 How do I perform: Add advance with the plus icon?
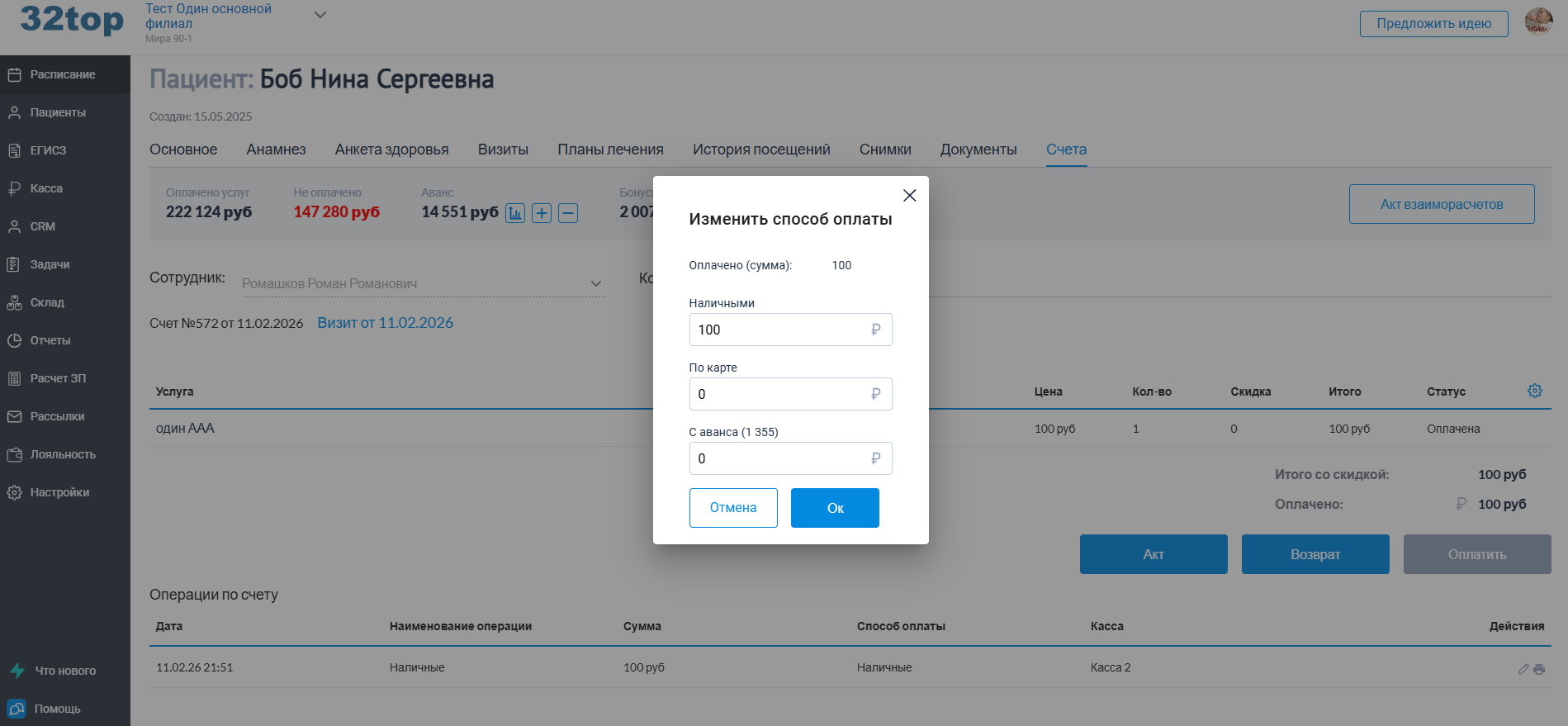(x=542, y=213)
